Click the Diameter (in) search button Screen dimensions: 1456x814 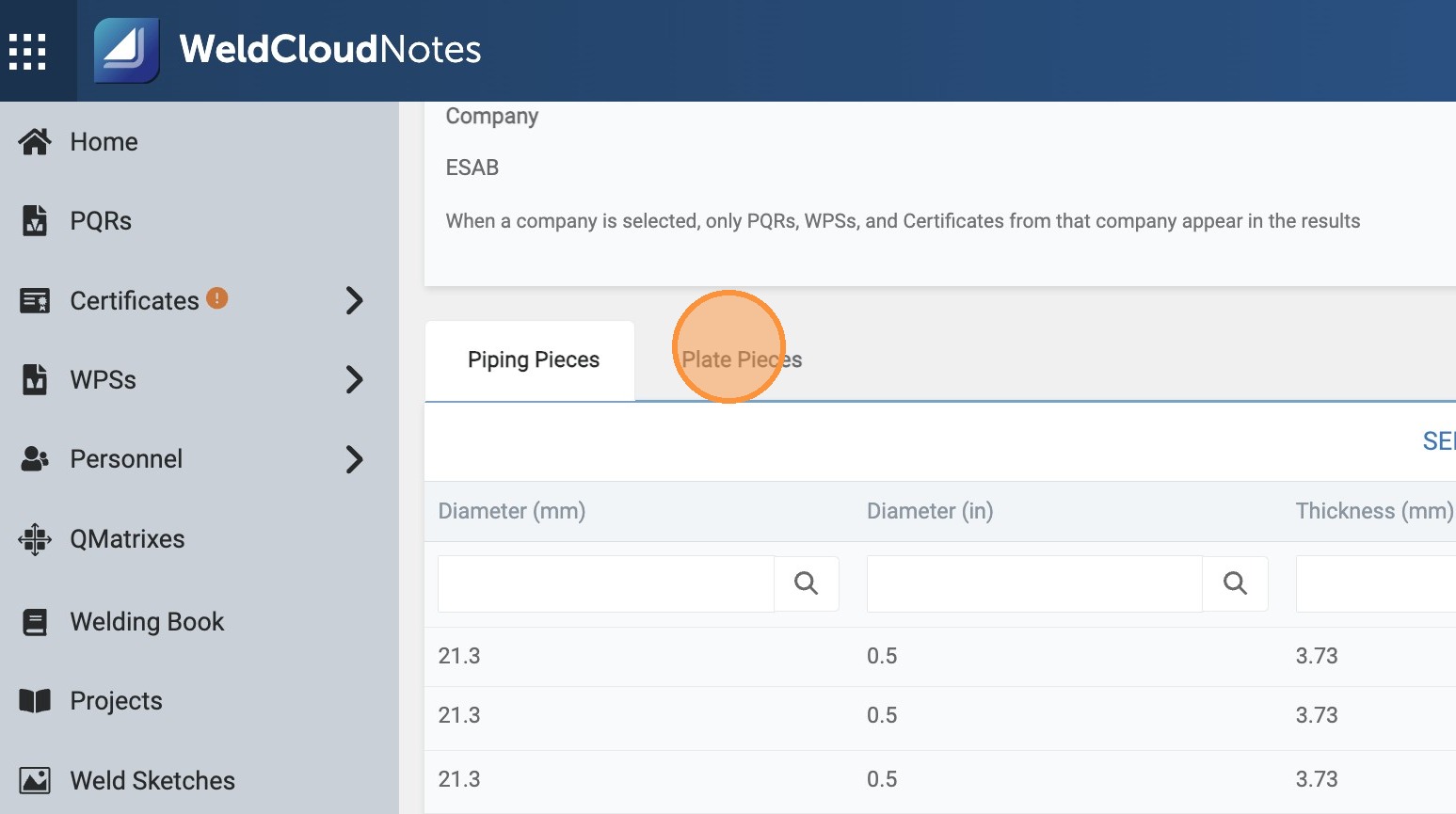pos(1235,583)
